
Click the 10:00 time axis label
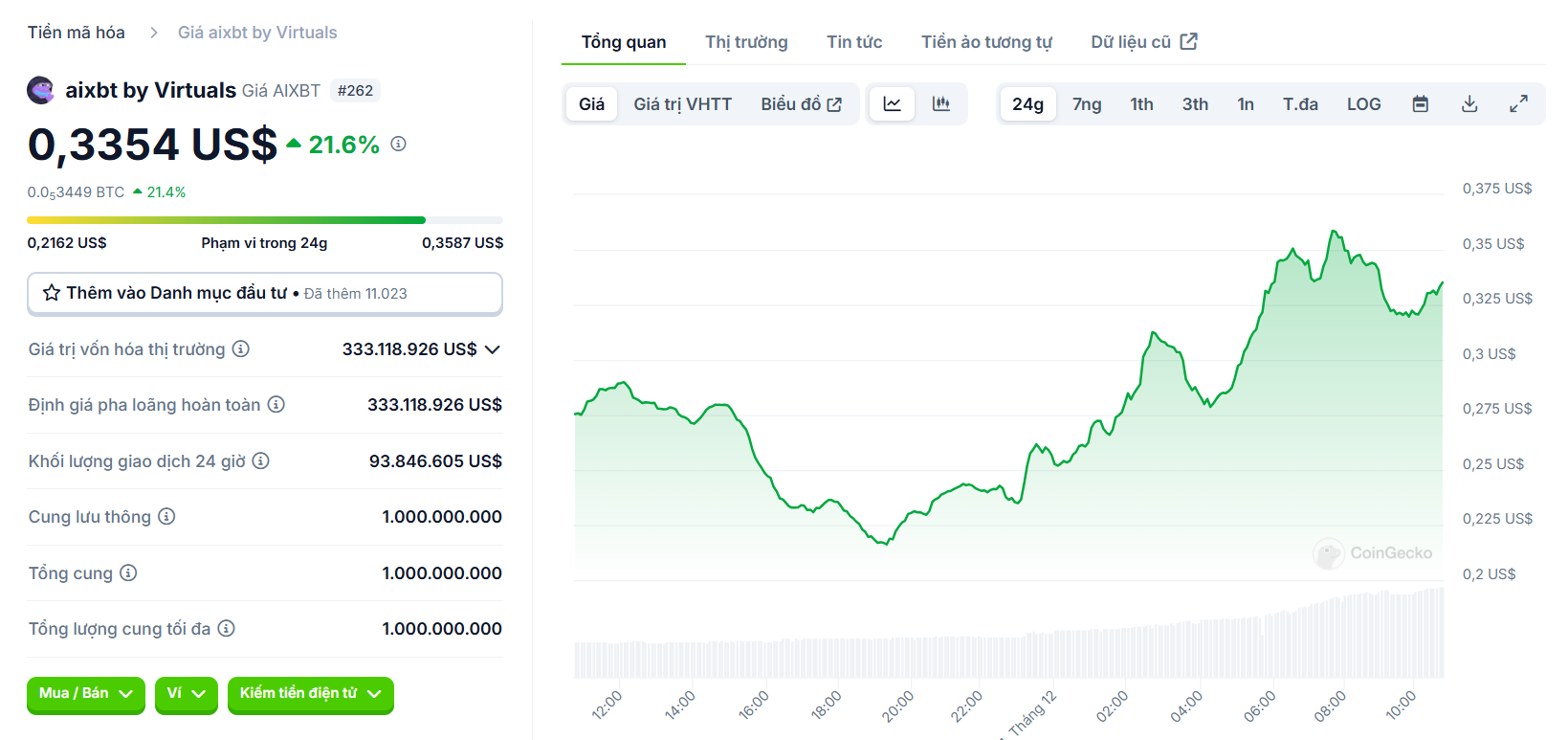pyautogui.click(x=1401, y=706)
